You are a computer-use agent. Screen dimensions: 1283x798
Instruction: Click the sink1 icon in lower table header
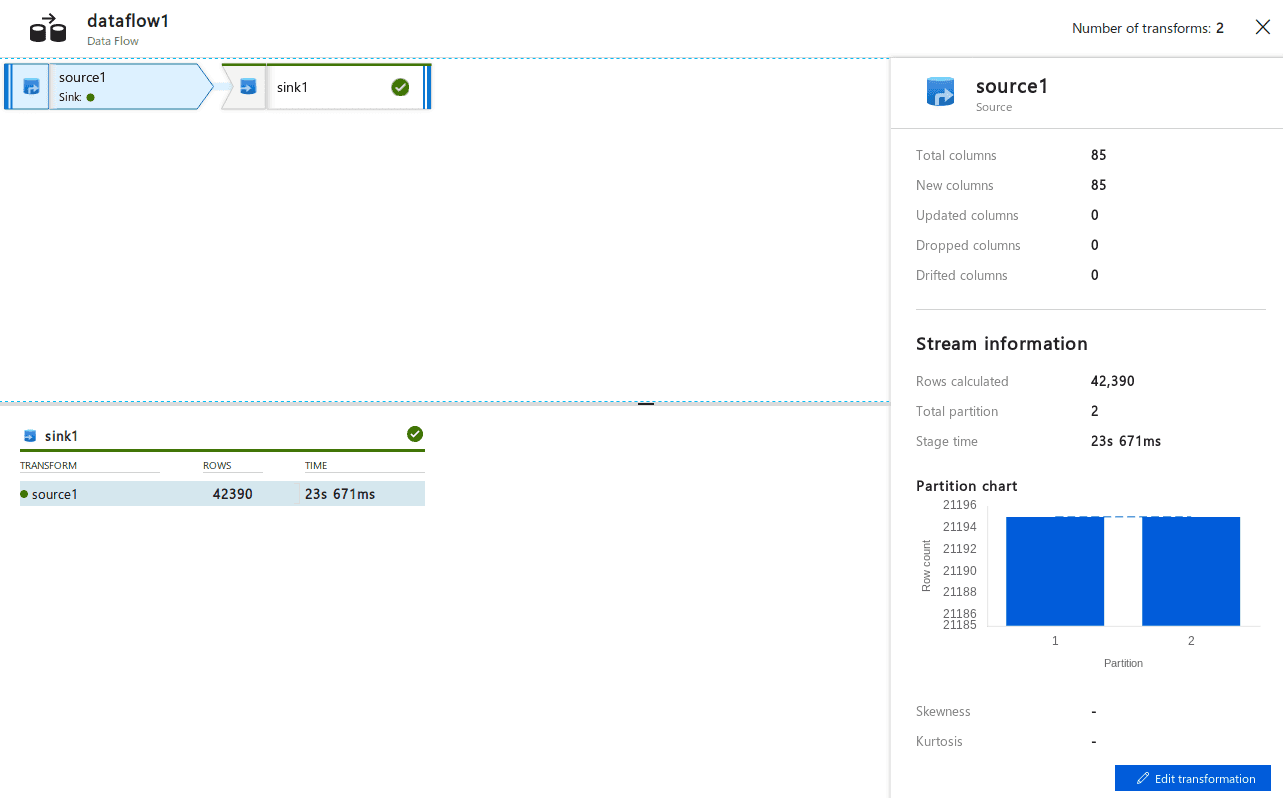click(30, 436)
